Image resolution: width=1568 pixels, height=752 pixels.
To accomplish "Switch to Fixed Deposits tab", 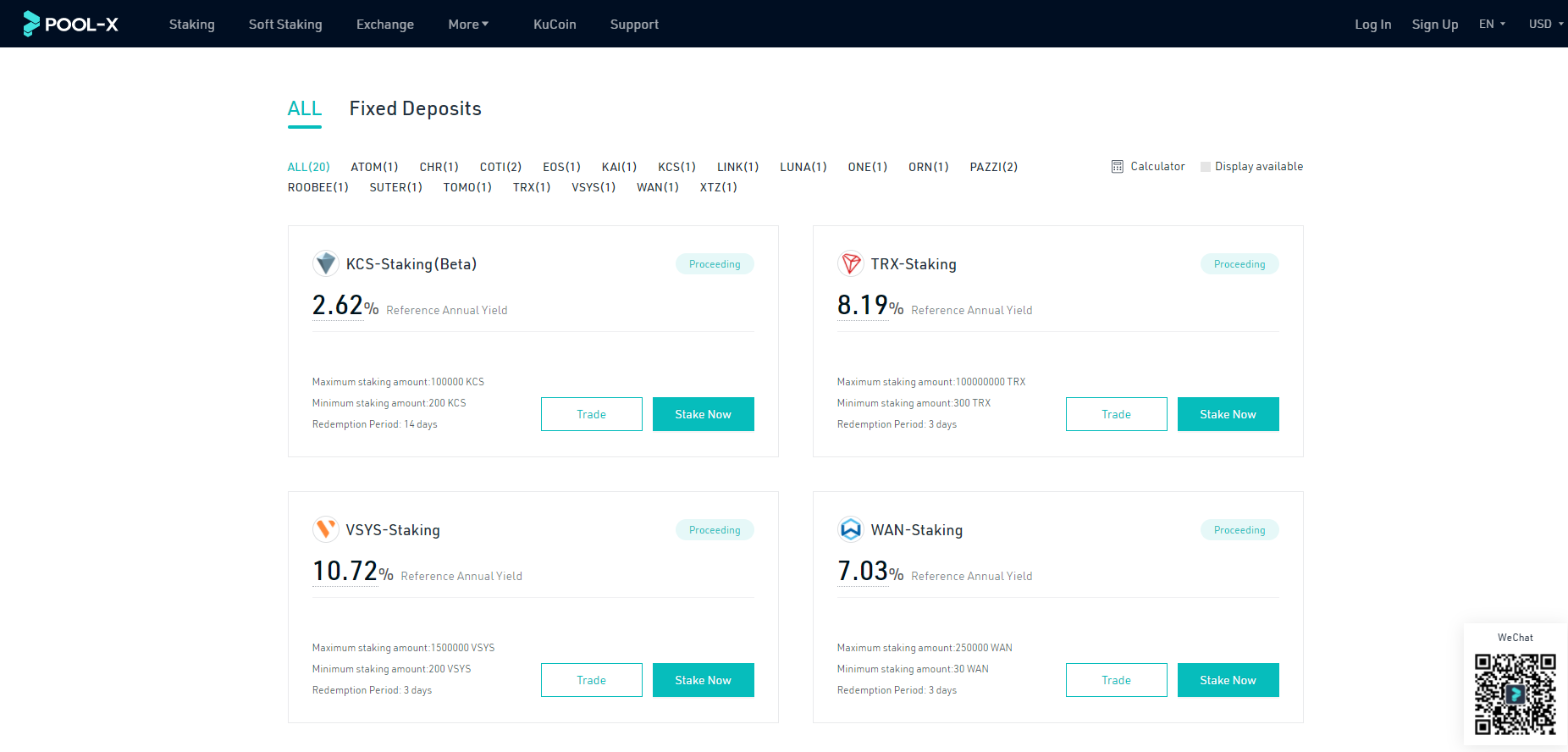I will [416, 108].
